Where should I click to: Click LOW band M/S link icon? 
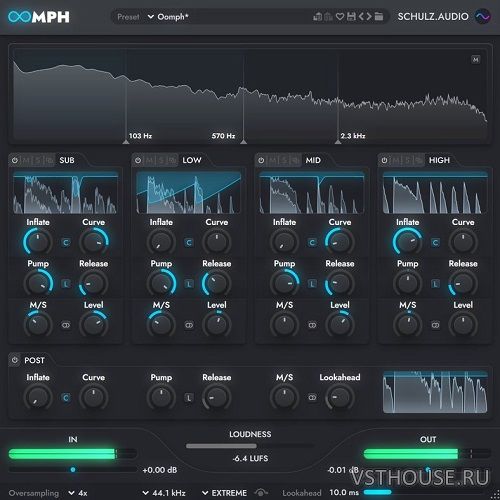pos(189,325)
